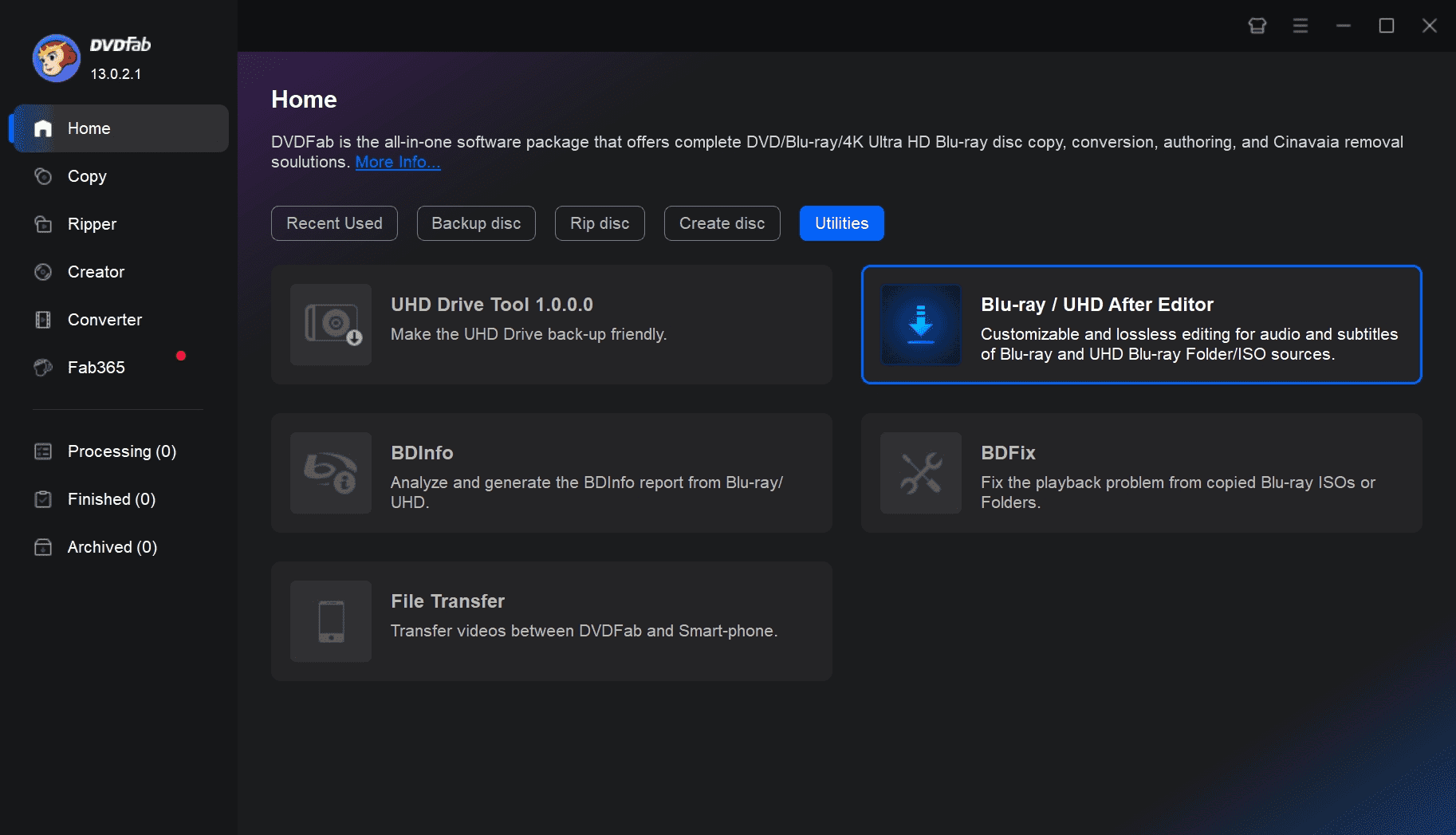Open Fab365 in the sidebar
The height and width of the screenshot is (835, 1456).
96,368
